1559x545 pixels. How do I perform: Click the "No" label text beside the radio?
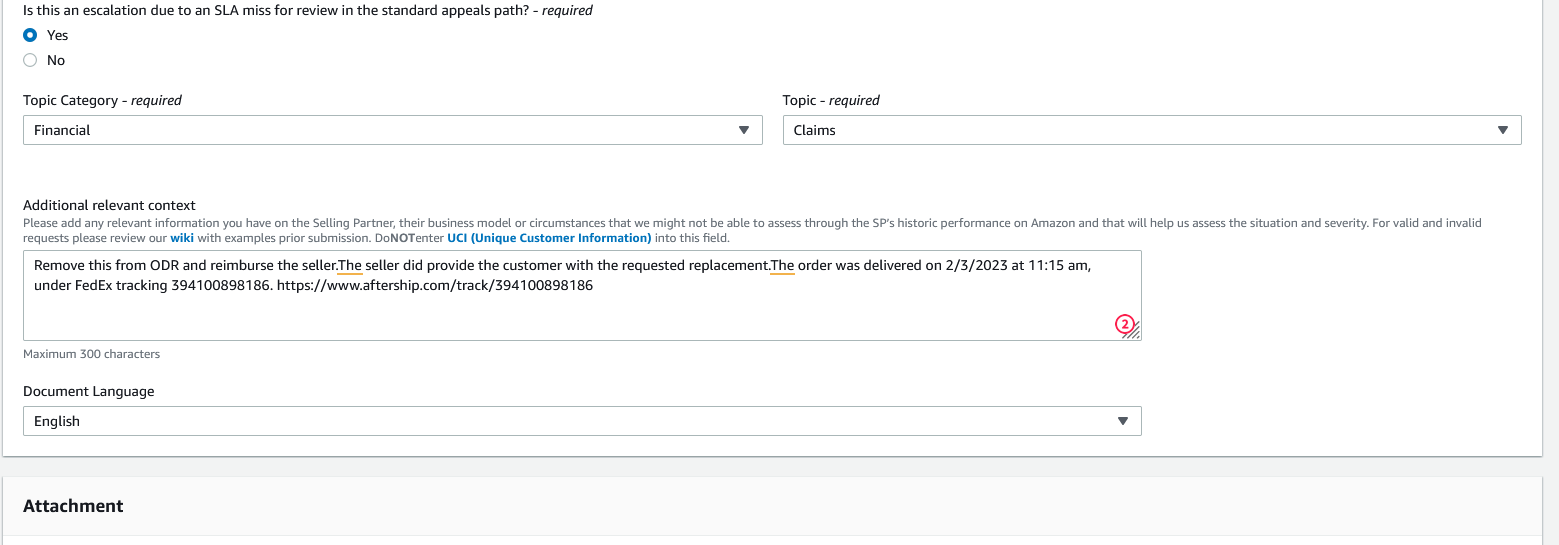tap(56, 60)
